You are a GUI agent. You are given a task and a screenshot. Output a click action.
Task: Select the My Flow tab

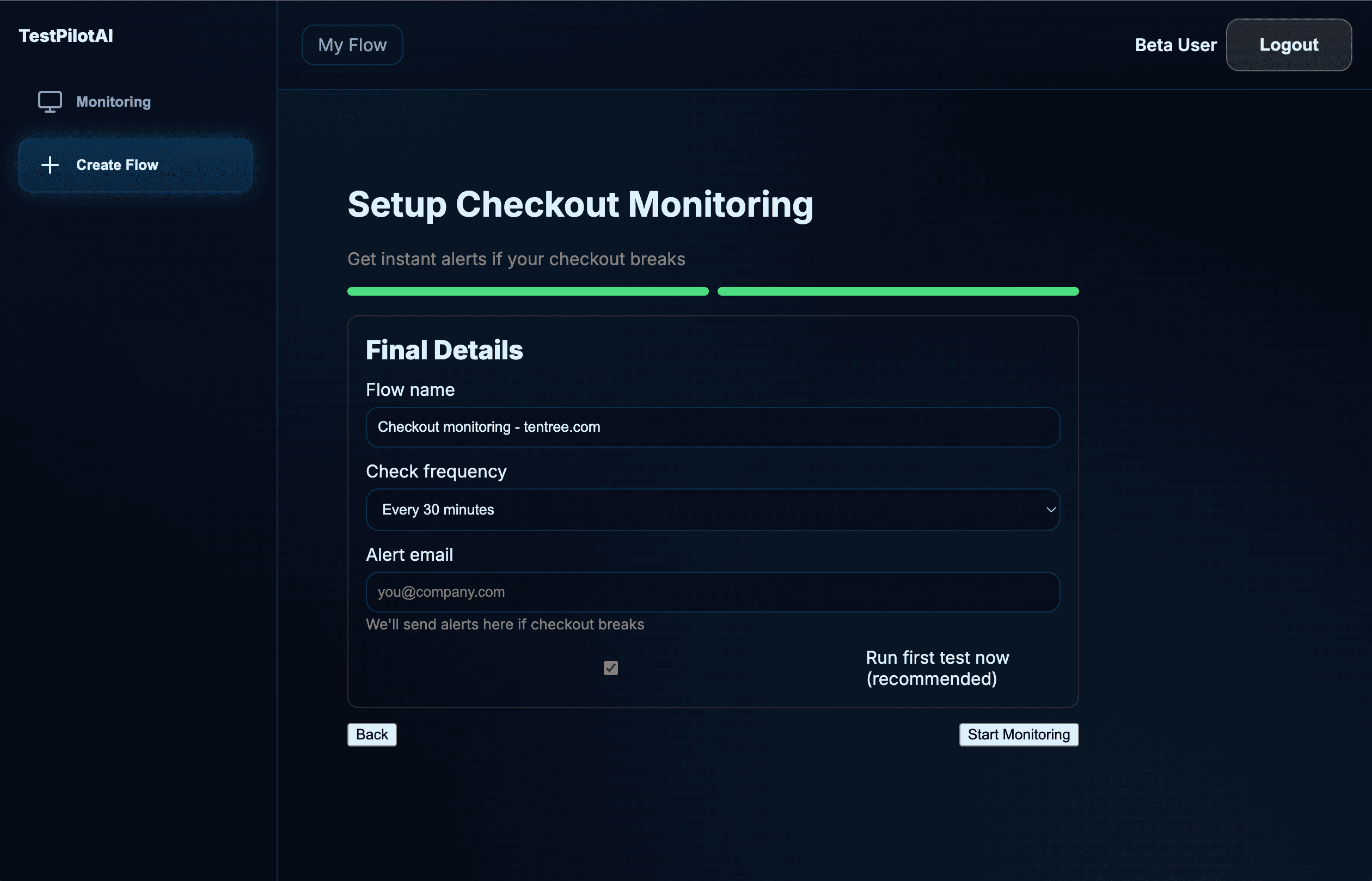352,45
